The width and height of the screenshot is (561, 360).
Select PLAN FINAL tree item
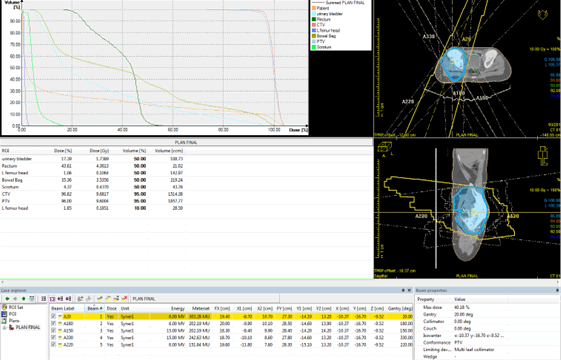(x=28, y=327)
